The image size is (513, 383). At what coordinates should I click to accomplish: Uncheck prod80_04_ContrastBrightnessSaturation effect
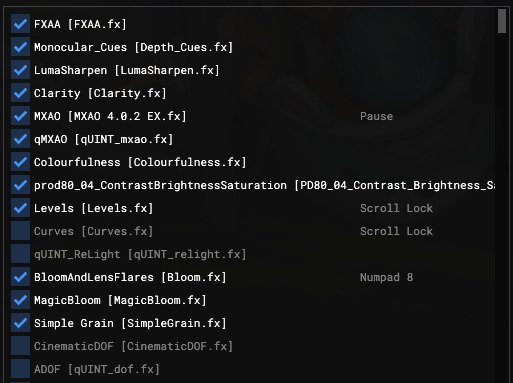(x=20, y=185)
